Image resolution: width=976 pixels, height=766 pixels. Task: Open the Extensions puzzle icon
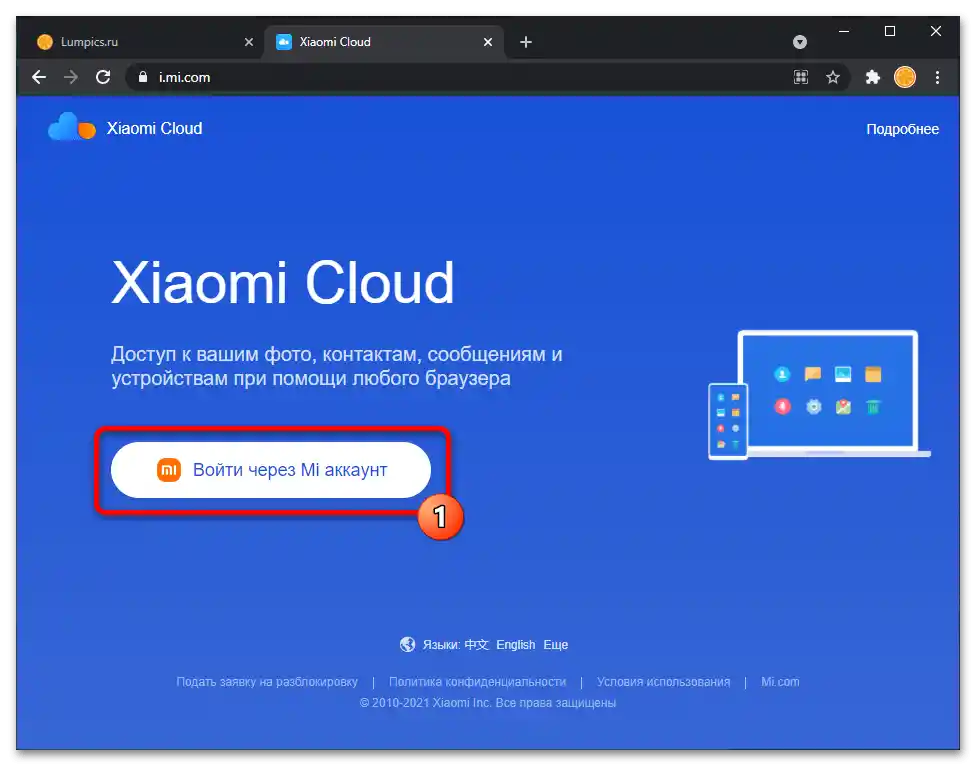[x=873, y=77]
